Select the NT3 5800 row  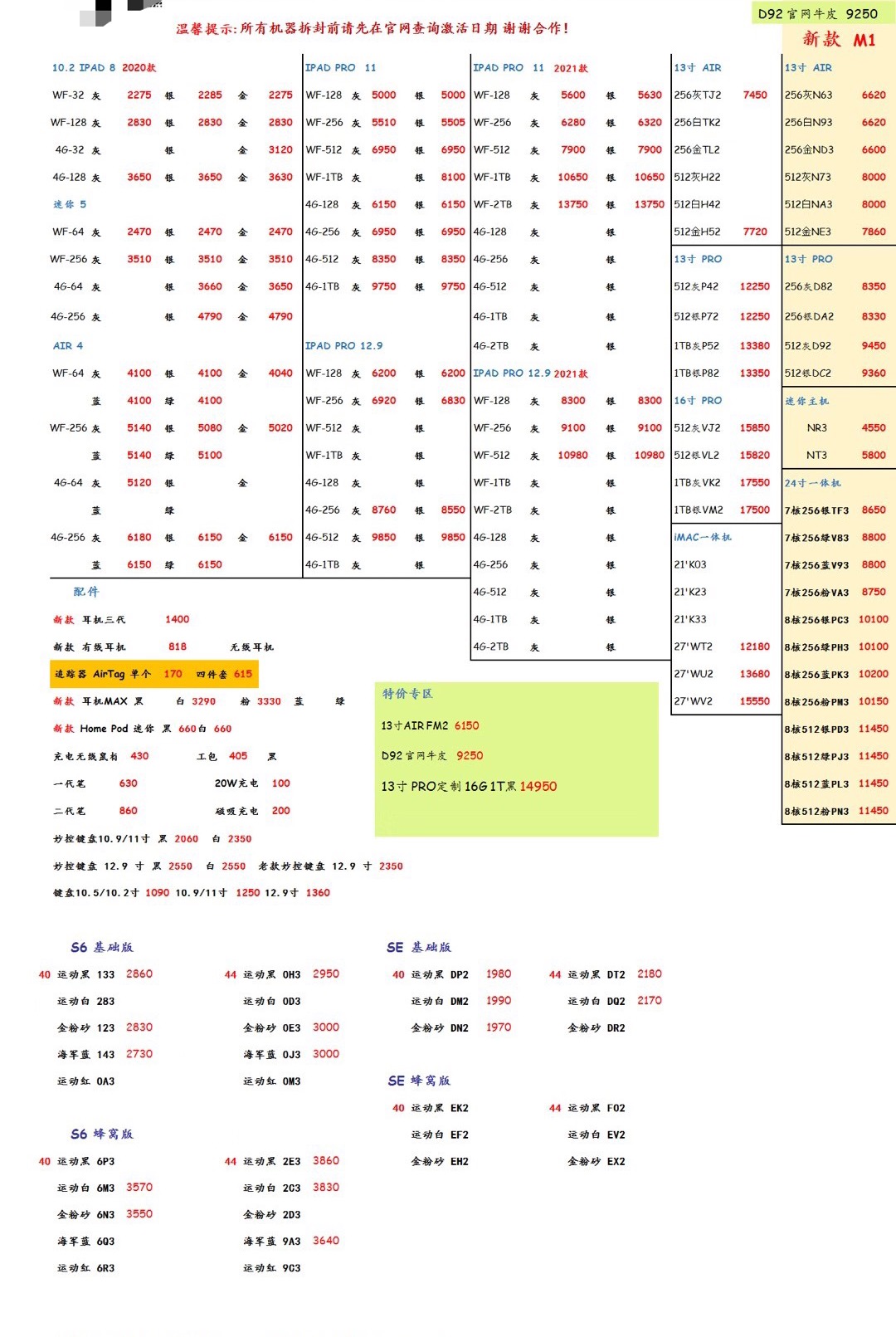coord(839,455)
